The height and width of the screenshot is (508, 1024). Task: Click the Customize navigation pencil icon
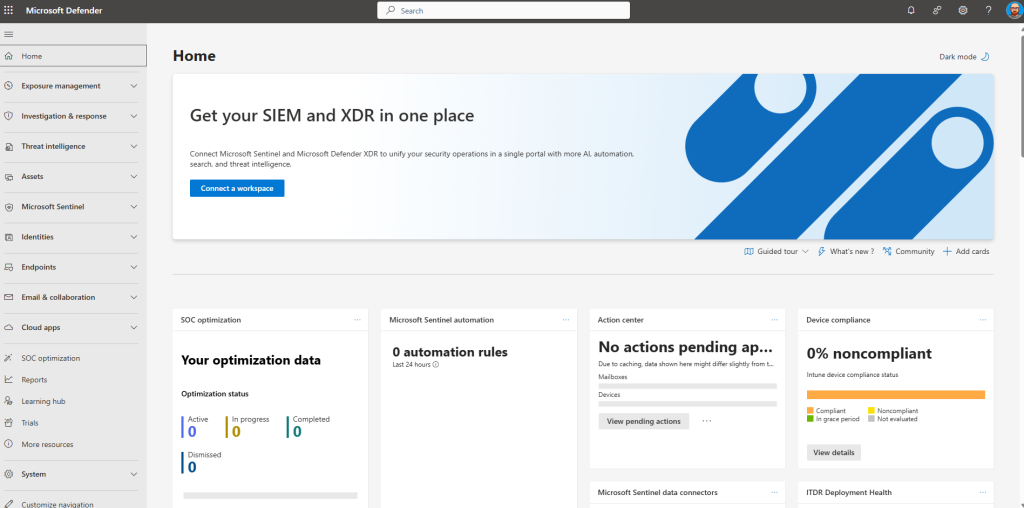tap(8, 504)
